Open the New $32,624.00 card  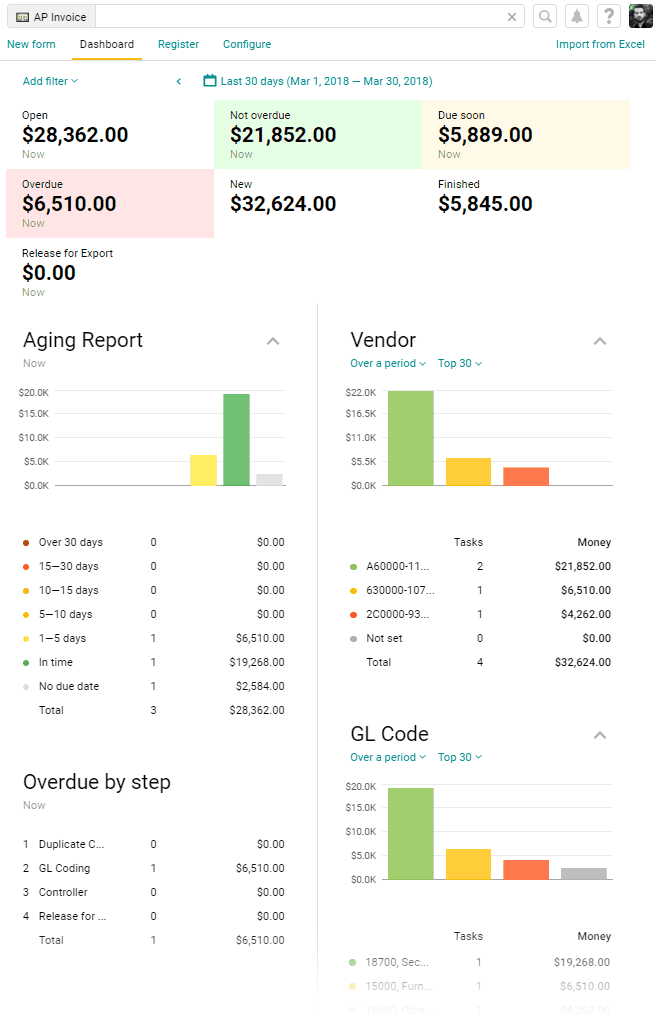pos(318,204)
